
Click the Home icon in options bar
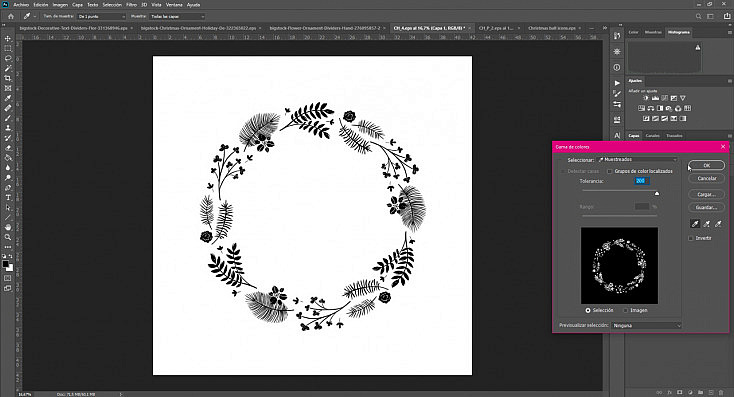(x=11, y=16)
